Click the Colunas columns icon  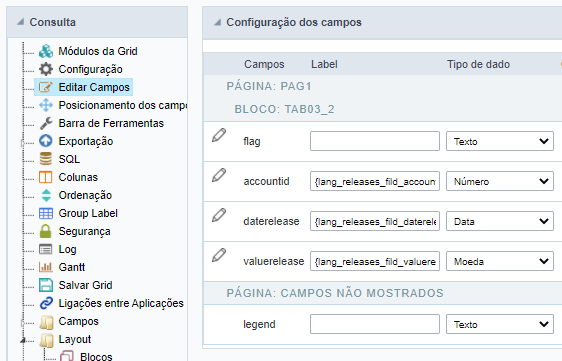click(x=46, y=177)
